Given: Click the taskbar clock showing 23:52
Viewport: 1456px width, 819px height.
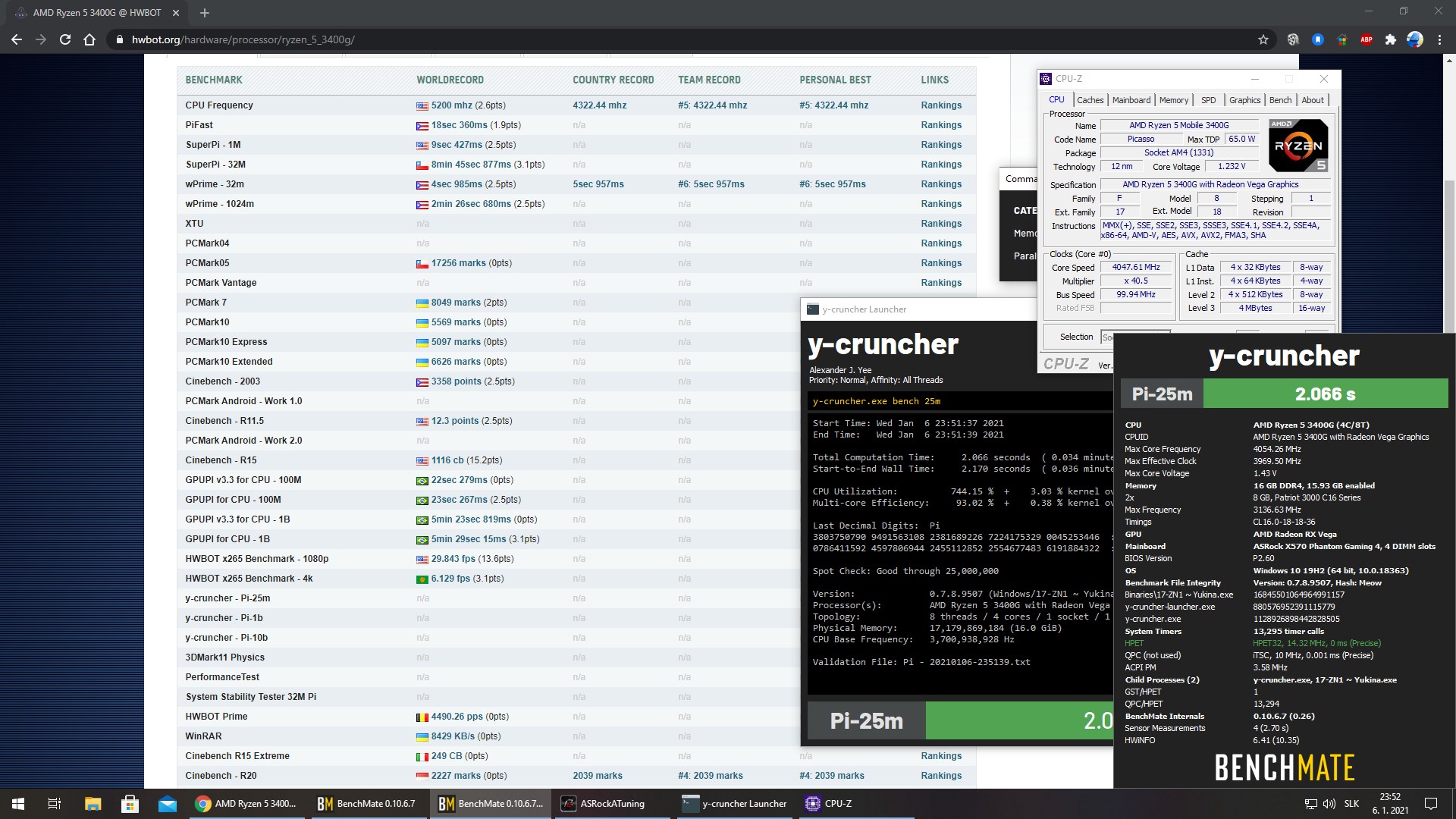Looking at the screenshot, I should click(x=1390, y=804).
